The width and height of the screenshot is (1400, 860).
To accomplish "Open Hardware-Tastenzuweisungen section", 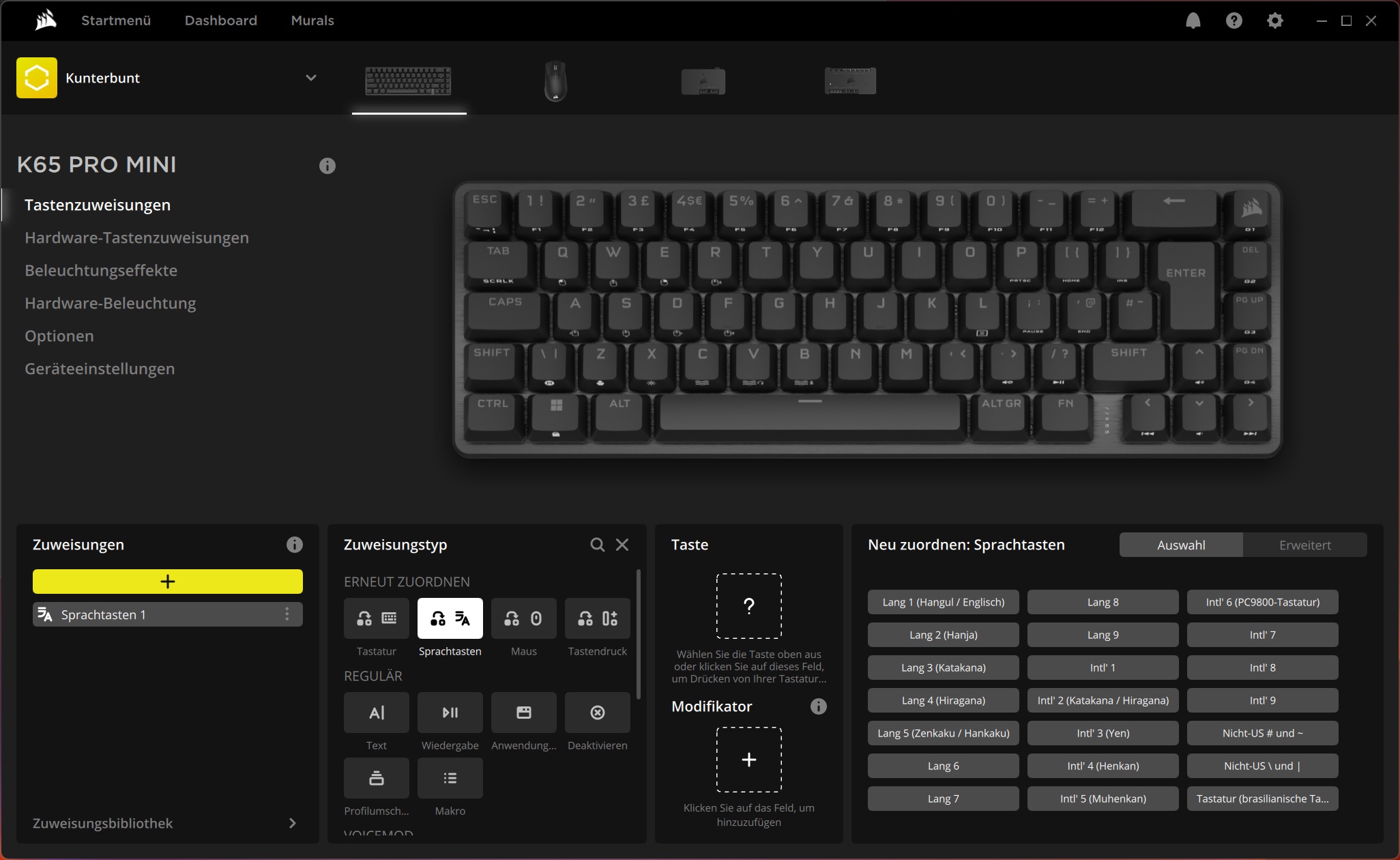I will (136, 238).
